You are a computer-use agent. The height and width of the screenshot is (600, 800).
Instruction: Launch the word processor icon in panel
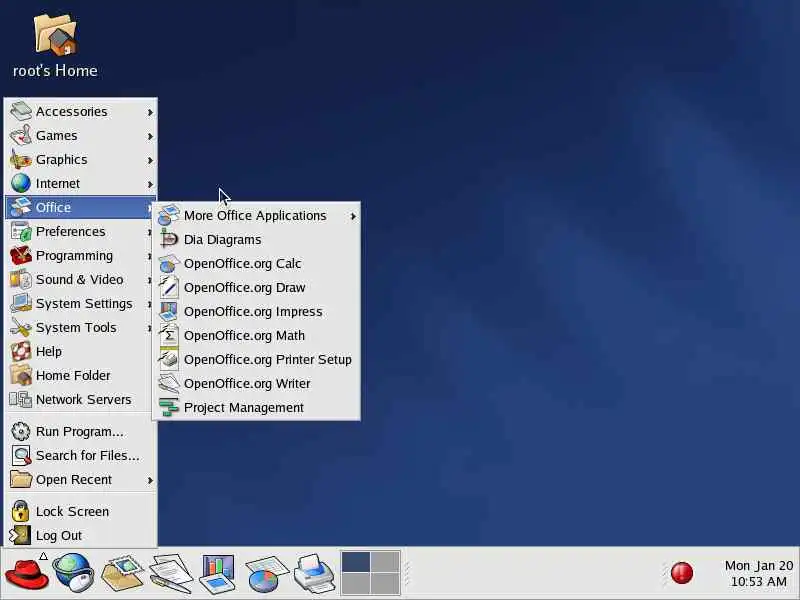coord(170,573)
